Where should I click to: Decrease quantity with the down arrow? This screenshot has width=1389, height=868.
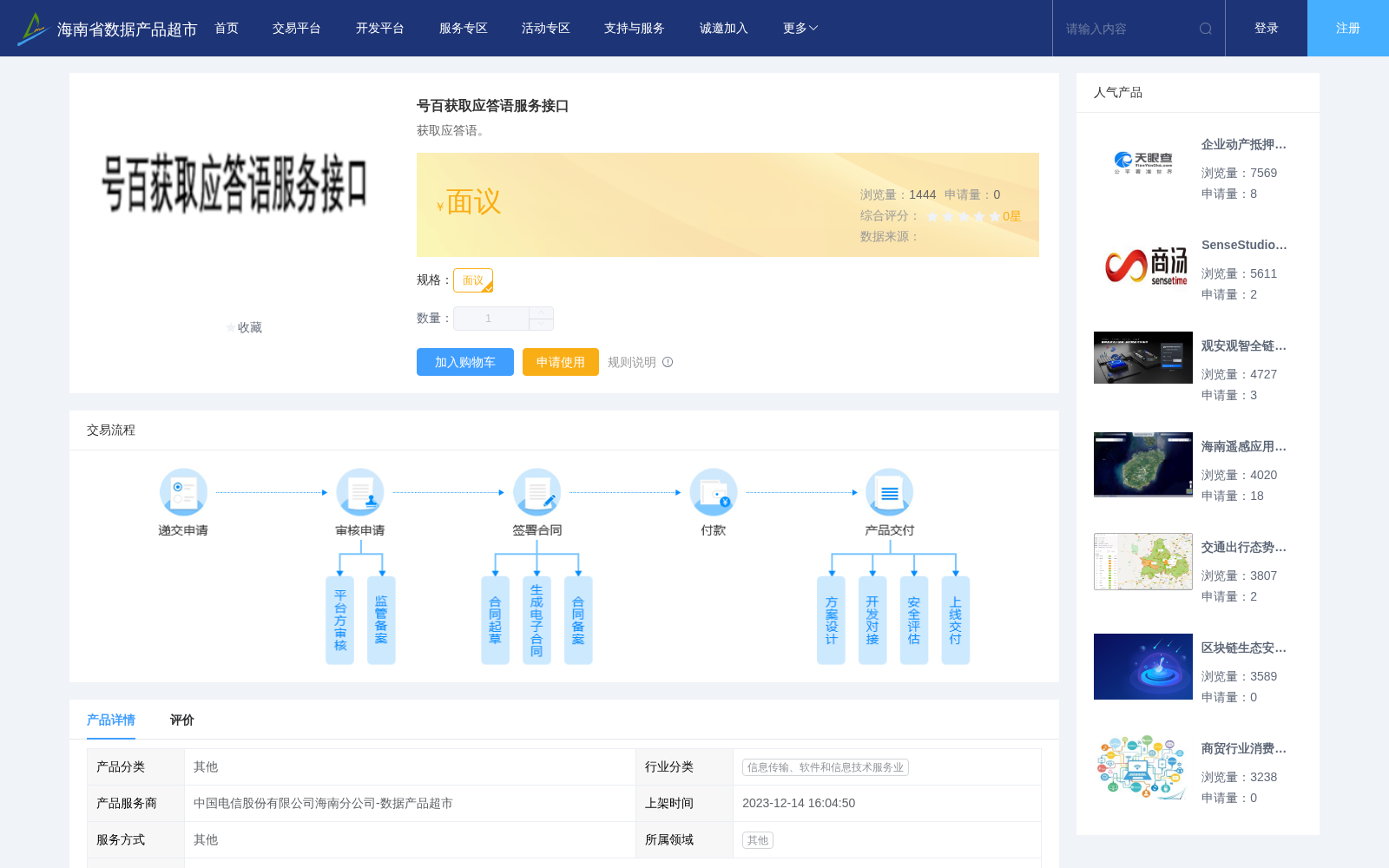[541, 324]
